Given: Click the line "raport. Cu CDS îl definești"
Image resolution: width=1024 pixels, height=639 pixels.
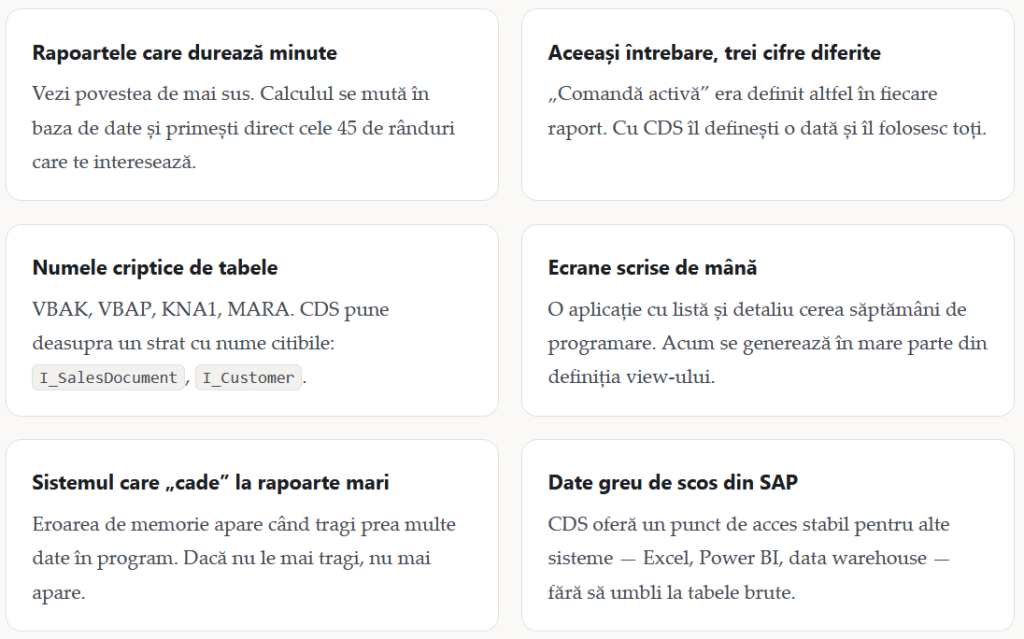Looking at the screenshot, I should click(x=767, y=127).
